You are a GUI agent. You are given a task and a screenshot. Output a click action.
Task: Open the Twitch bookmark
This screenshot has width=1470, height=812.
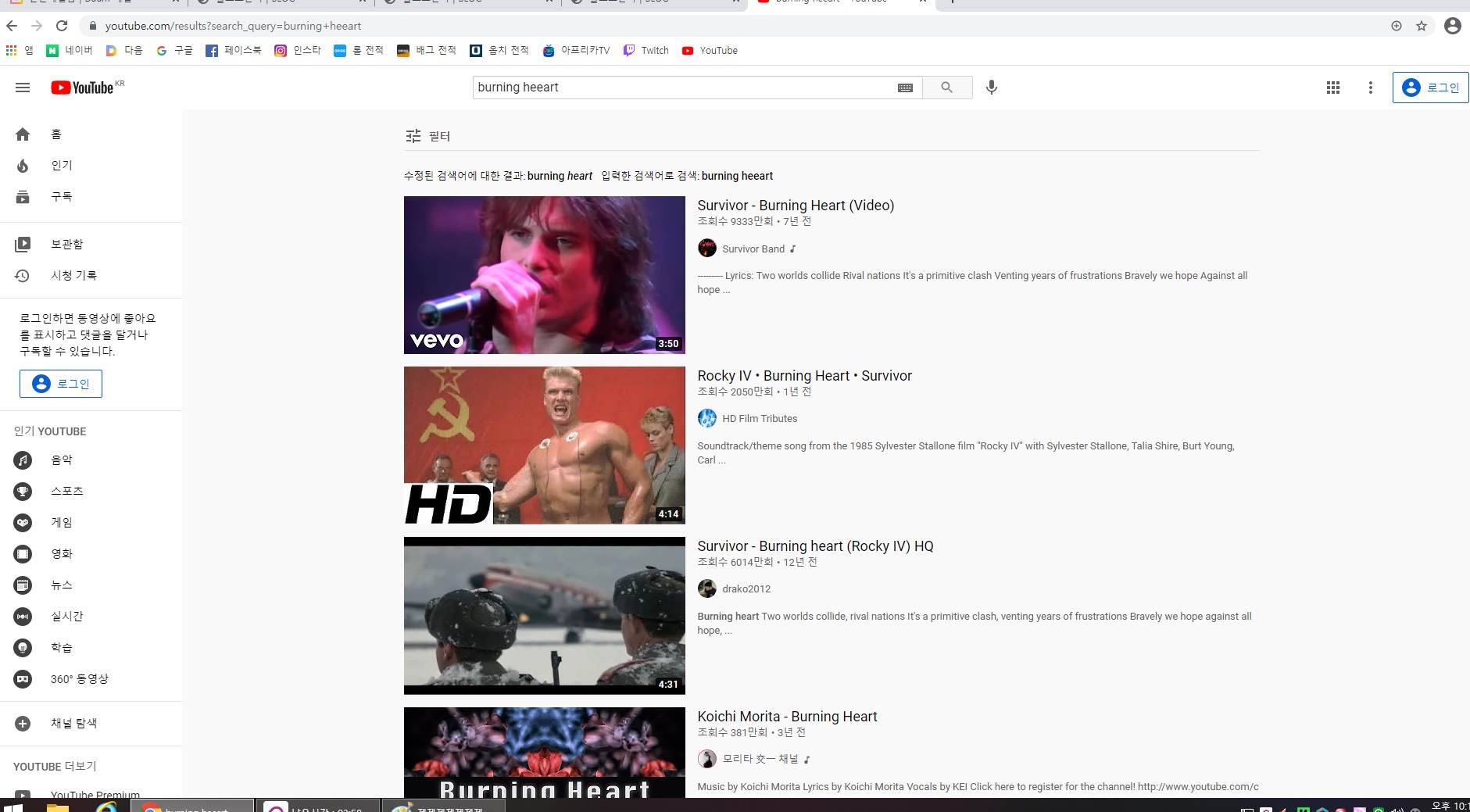(646, 51)
